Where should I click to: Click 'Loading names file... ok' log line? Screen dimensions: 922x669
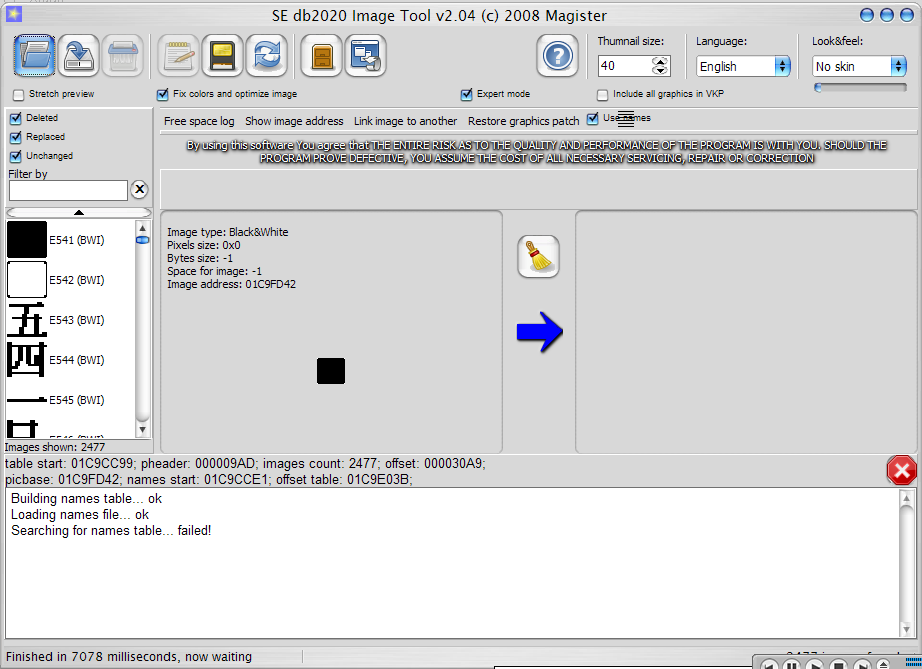pyautogui.click(x=80, y=514)
